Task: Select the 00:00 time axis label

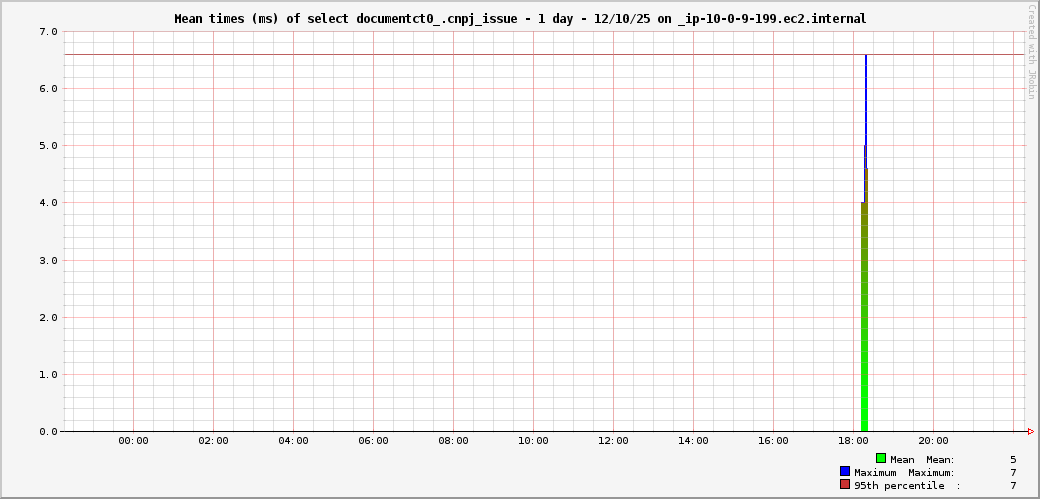Action: tap(133, 441)
